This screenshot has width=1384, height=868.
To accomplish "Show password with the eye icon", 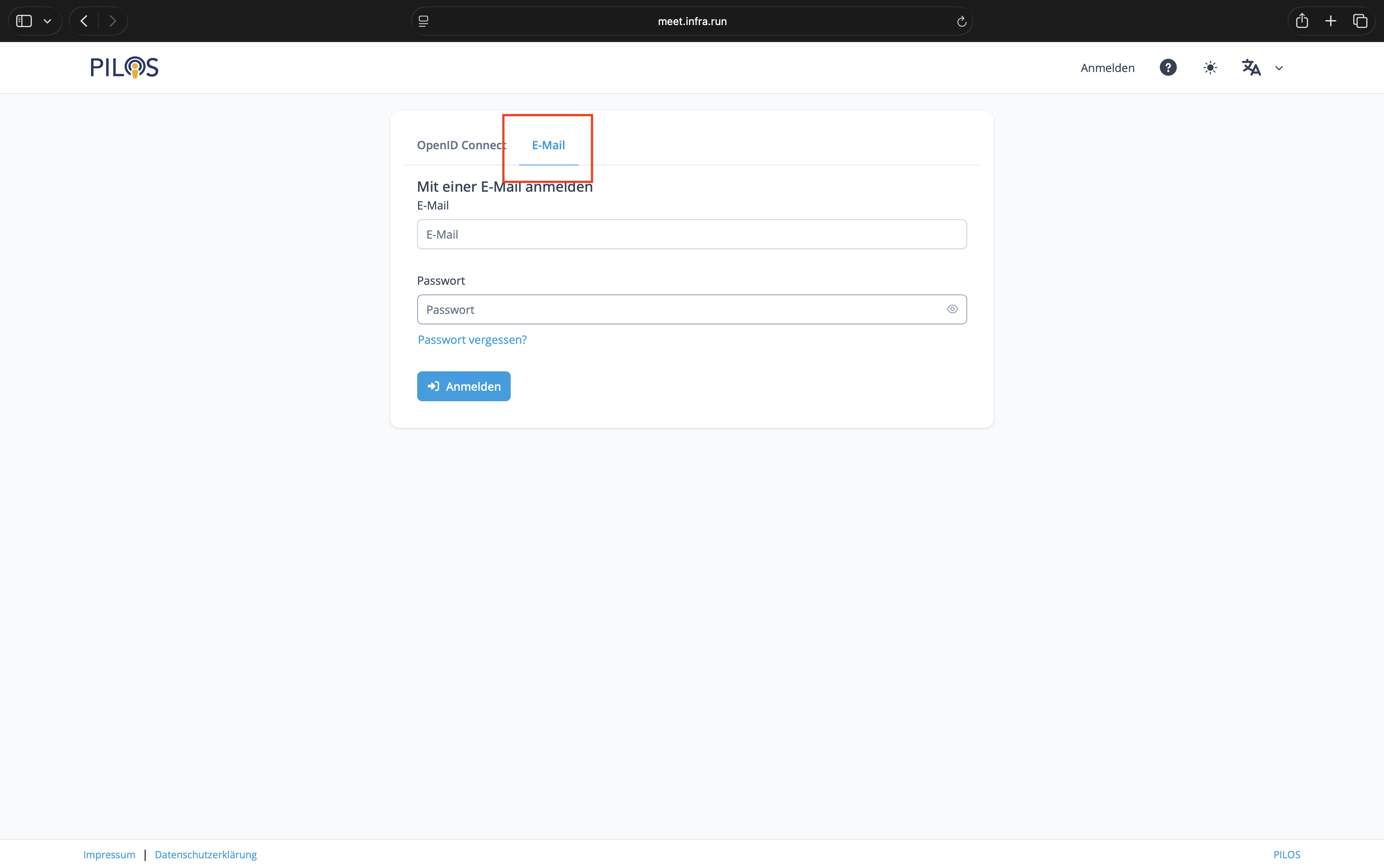I will tap(952, 309).
